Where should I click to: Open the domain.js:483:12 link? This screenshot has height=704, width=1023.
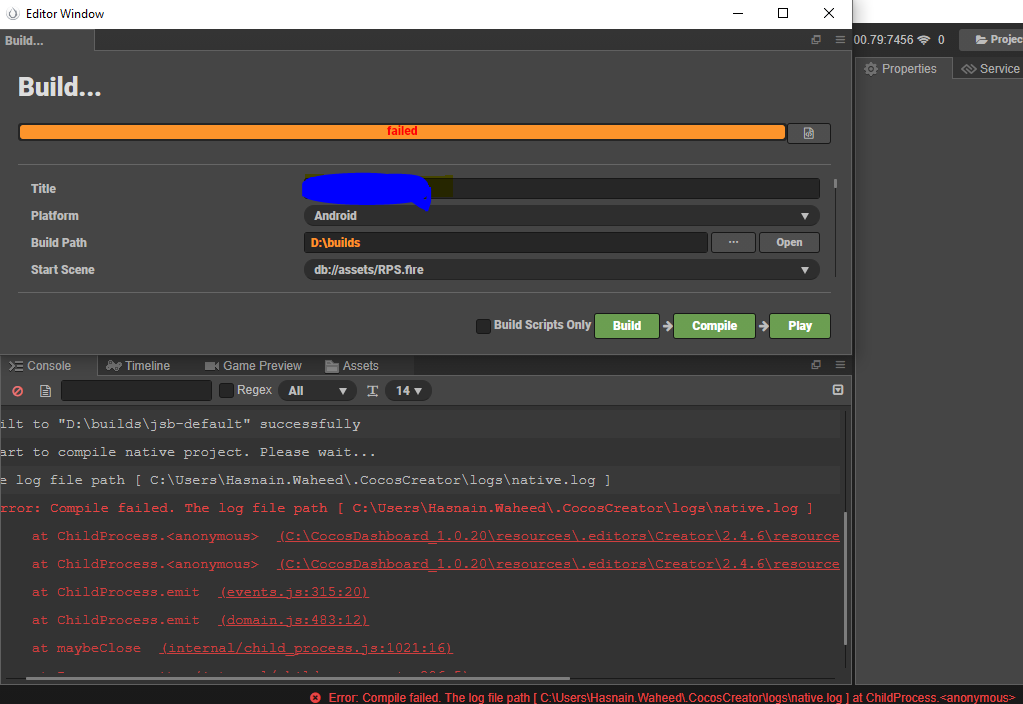click(294, 620)
